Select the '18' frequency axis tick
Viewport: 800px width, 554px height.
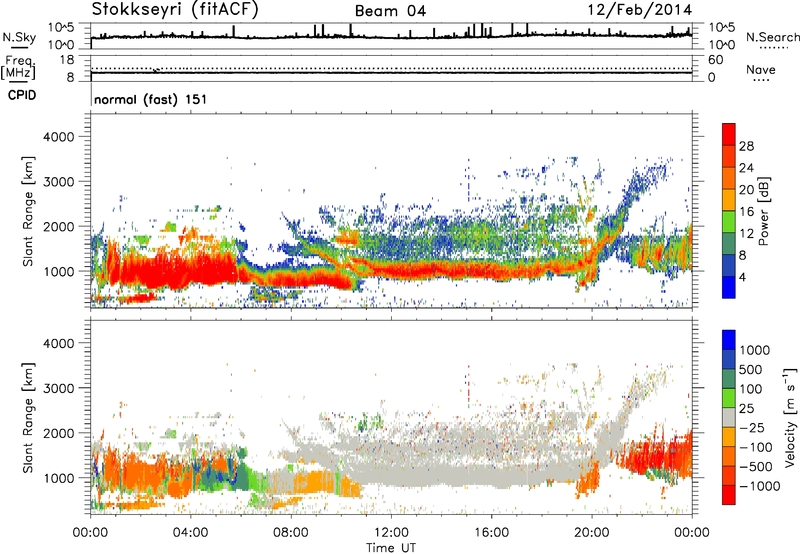click(x=67, y=60)
